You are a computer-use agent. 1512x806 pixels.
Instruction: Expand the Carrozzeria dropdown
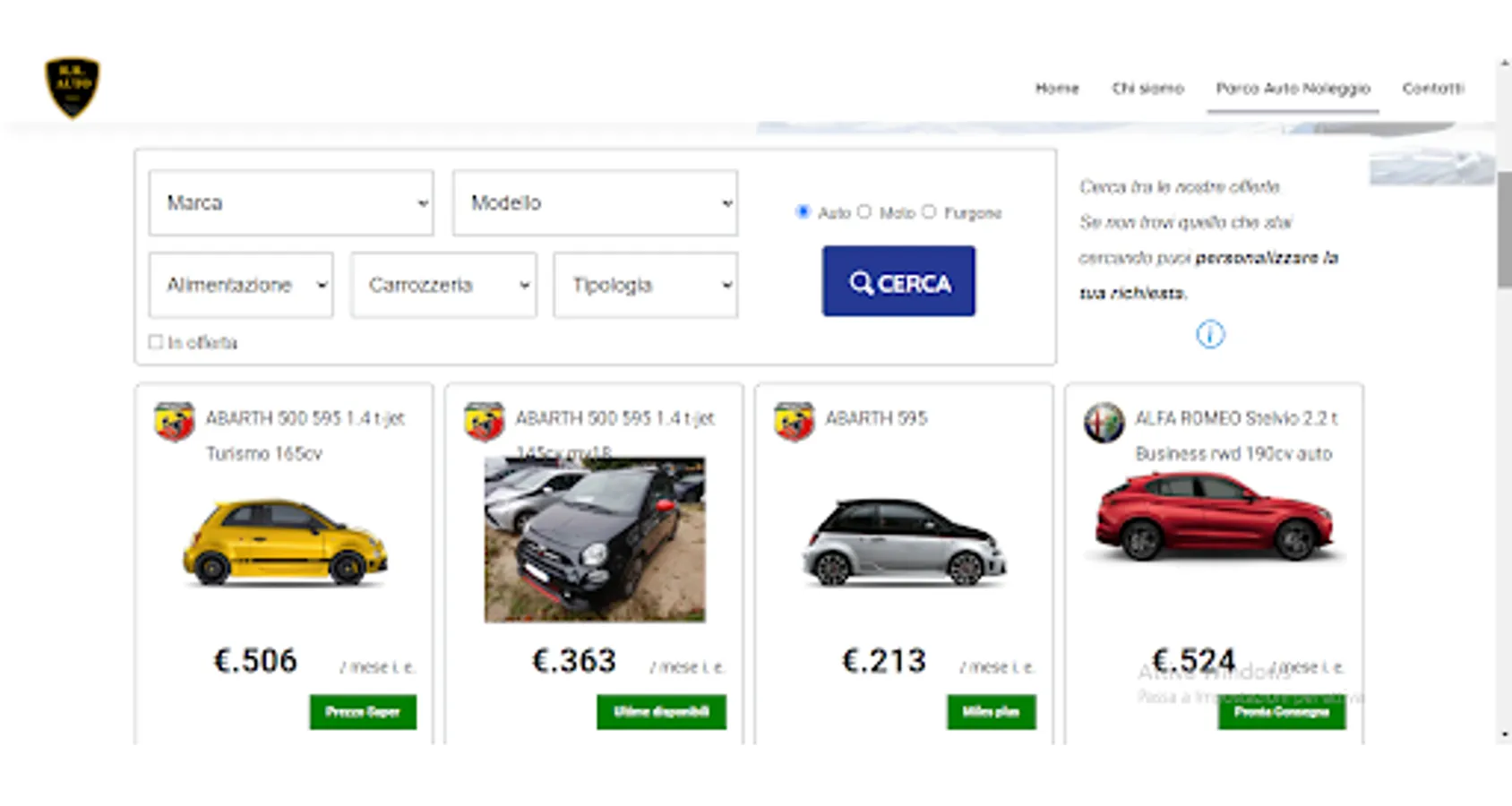[444, 285]
